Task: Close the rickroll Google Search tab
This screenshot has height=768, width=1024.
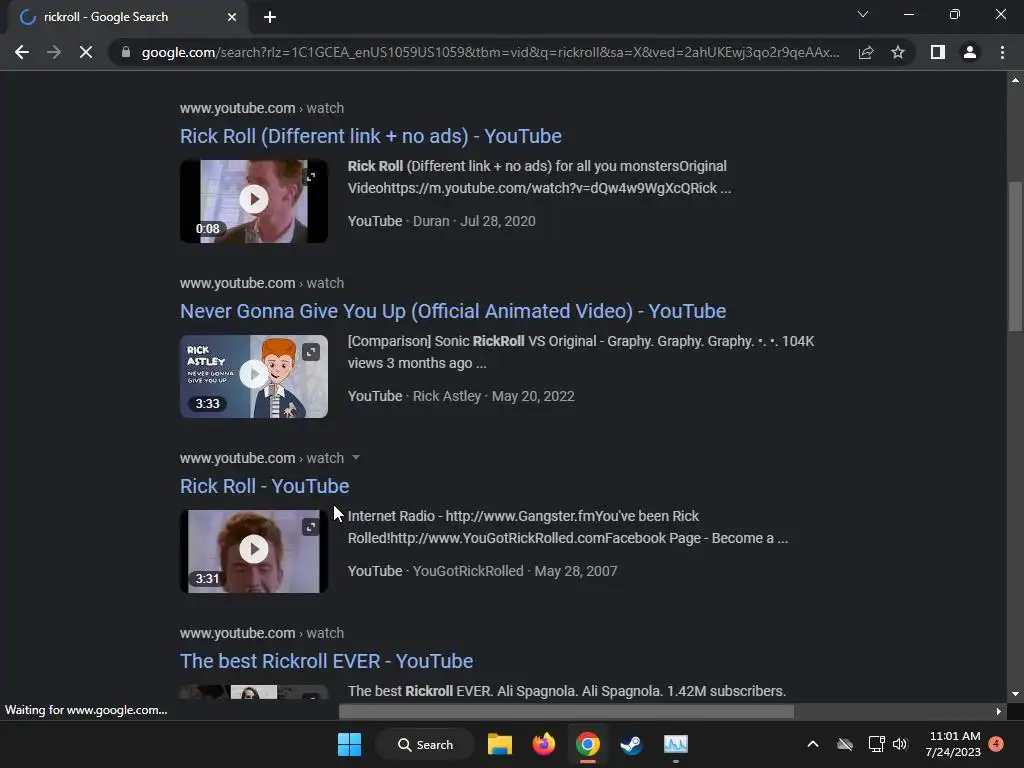Action: (x=232, y=17)
